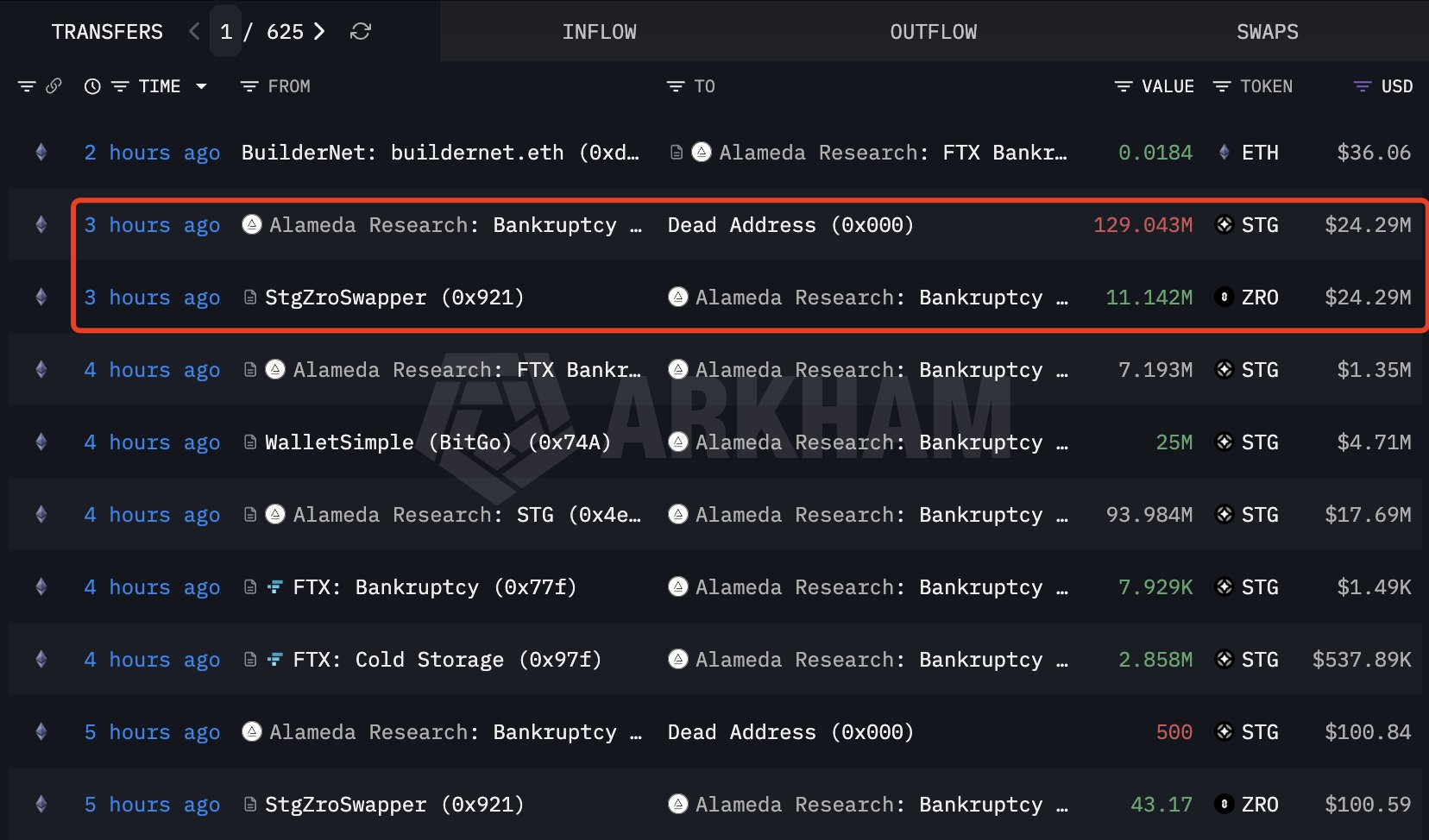Click the ZRO token icon beside 11.142M
This screenshot has width=1429, height=840.
[1224, 298]
